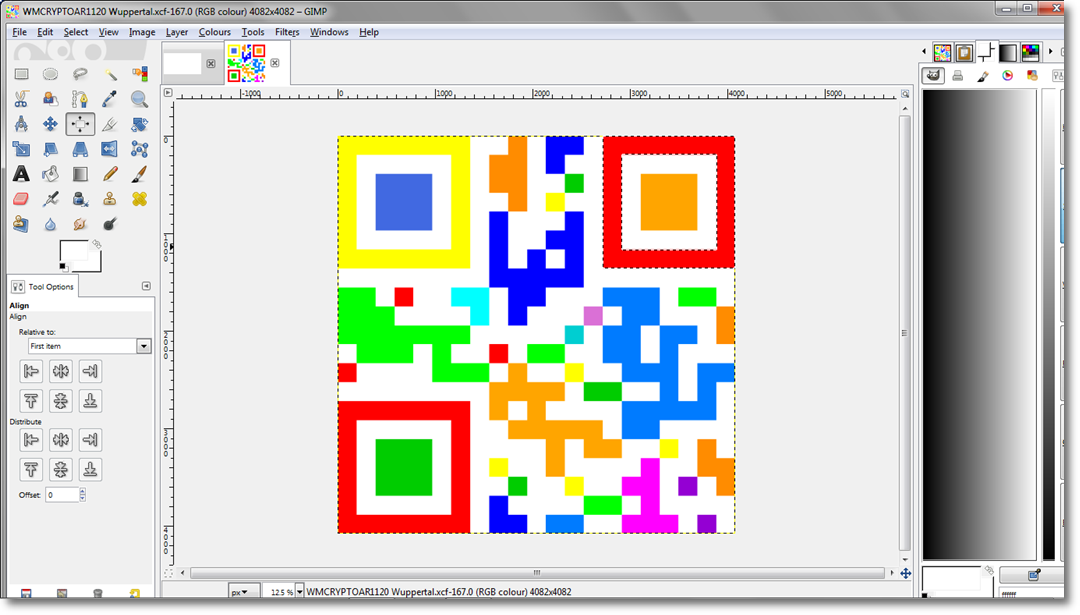
Task: Select the Clone stamp tool
Action: [110, 199]
